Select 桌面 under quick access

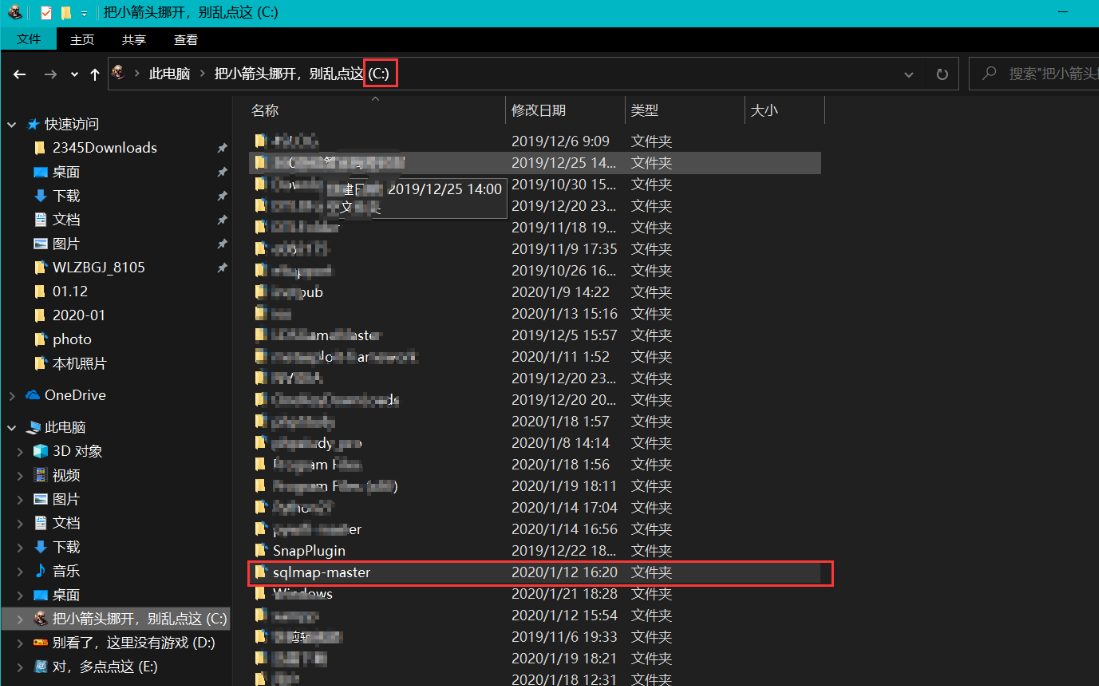[x=66, y=172]
